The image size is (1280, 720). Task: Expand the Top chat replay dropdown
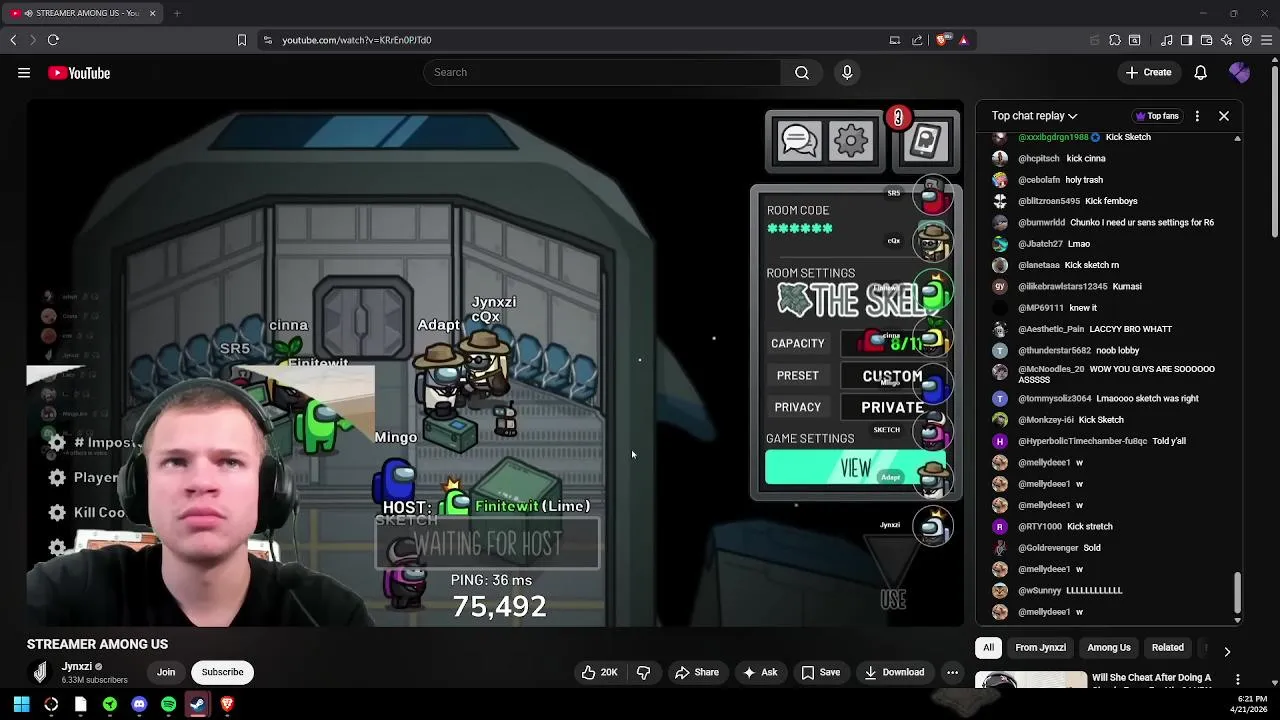[x=1034, y=116]
